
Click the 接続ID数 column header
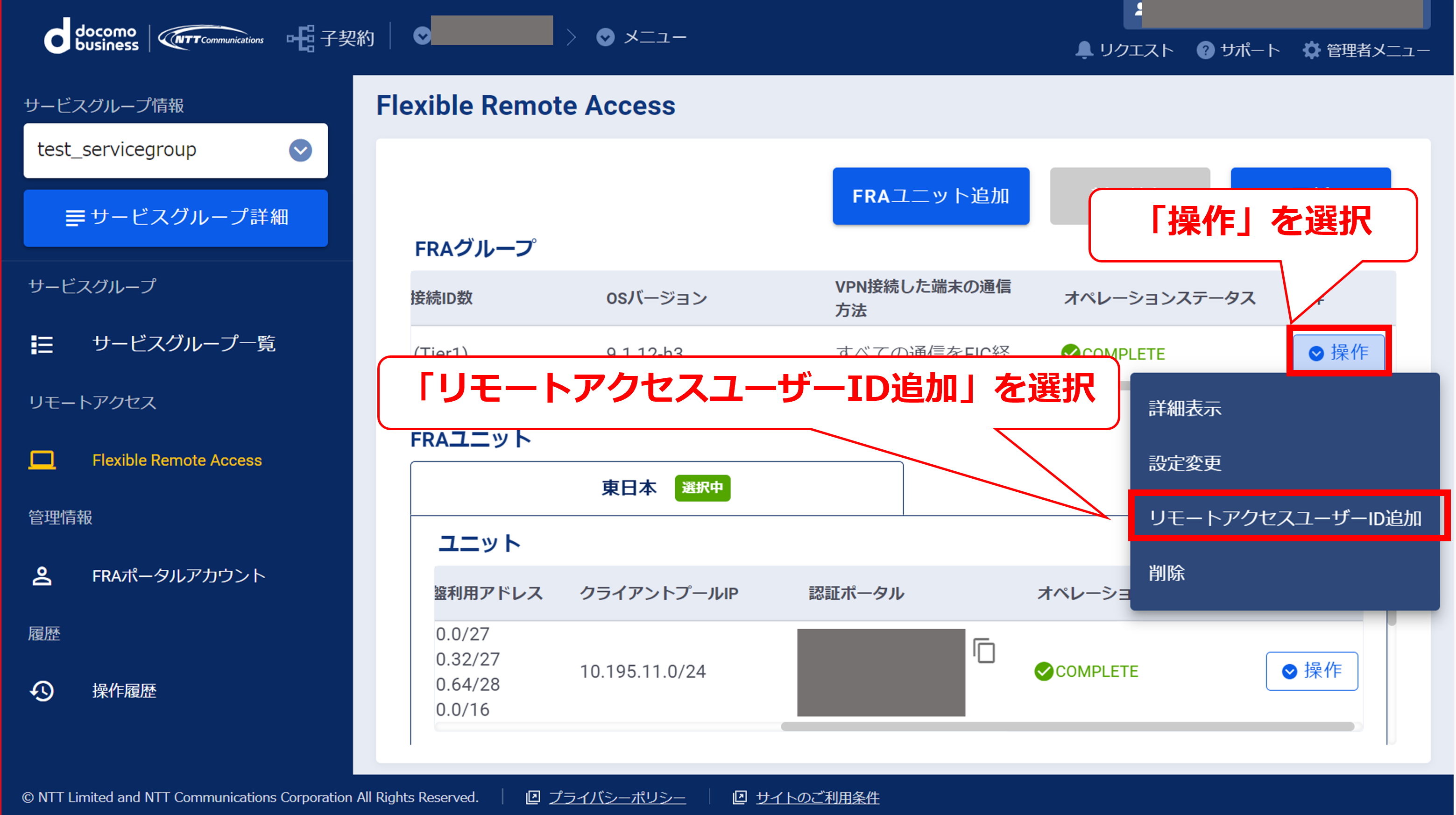click(441, 298)
